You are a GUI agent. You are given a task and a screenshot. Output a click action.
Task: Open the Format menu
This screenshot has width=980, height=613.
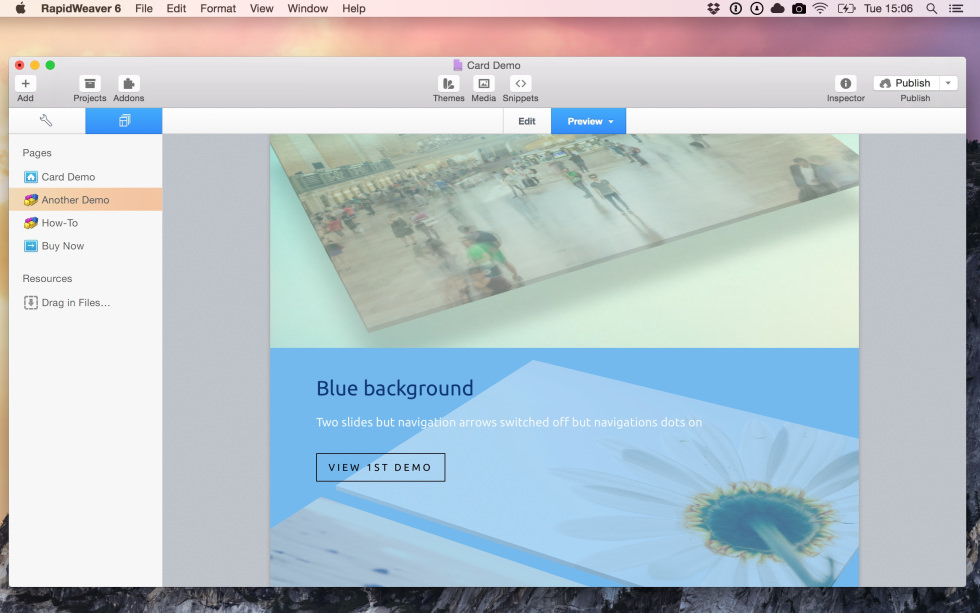(x=218, y=8)
